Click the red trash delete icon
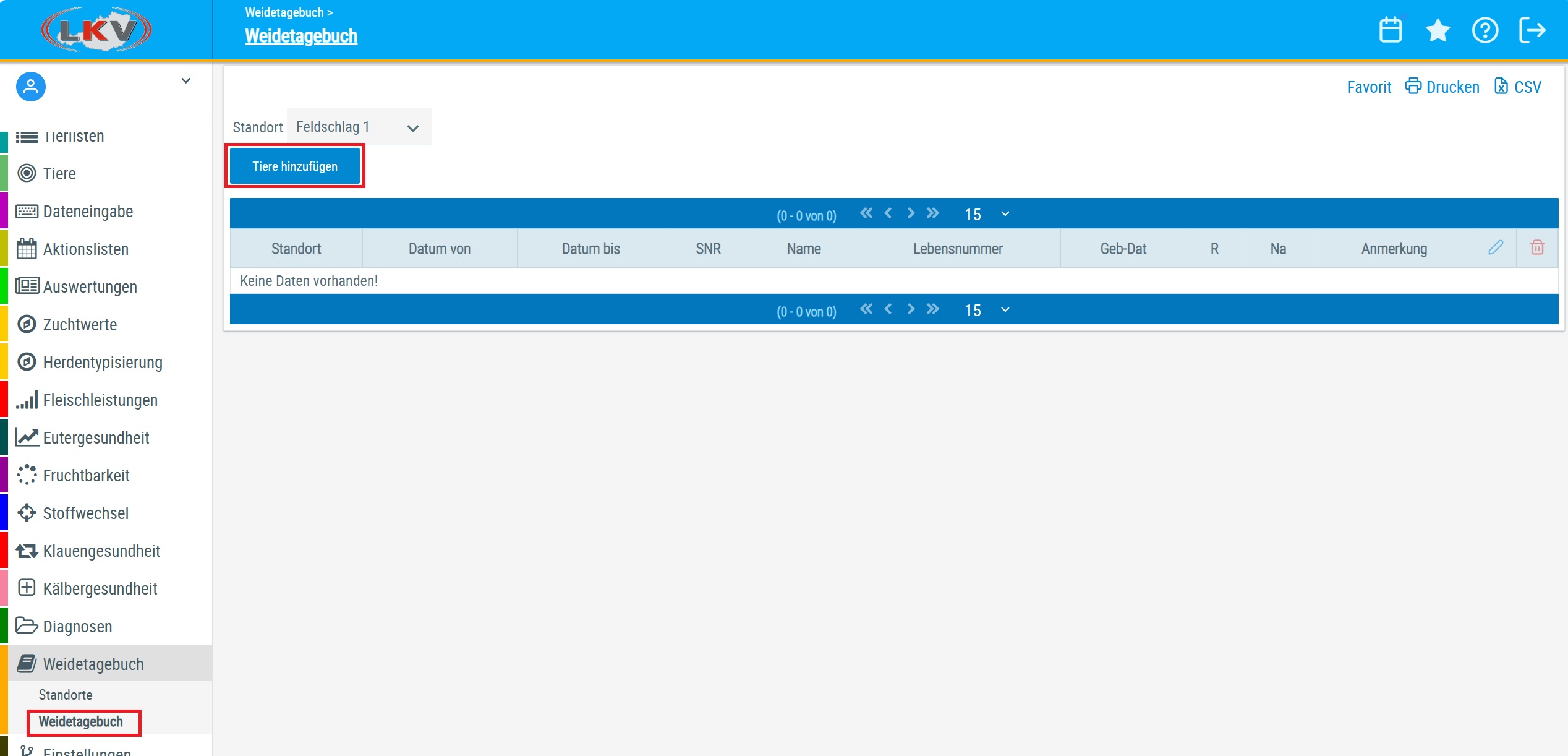 point(1537,248)
